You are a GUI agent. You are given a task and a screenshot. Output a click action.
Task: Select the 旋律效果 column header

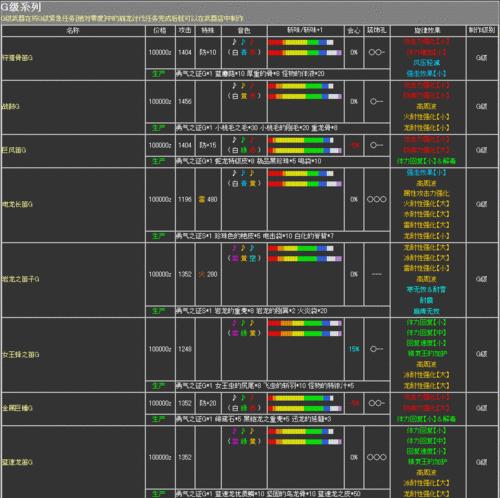(427, 31)
